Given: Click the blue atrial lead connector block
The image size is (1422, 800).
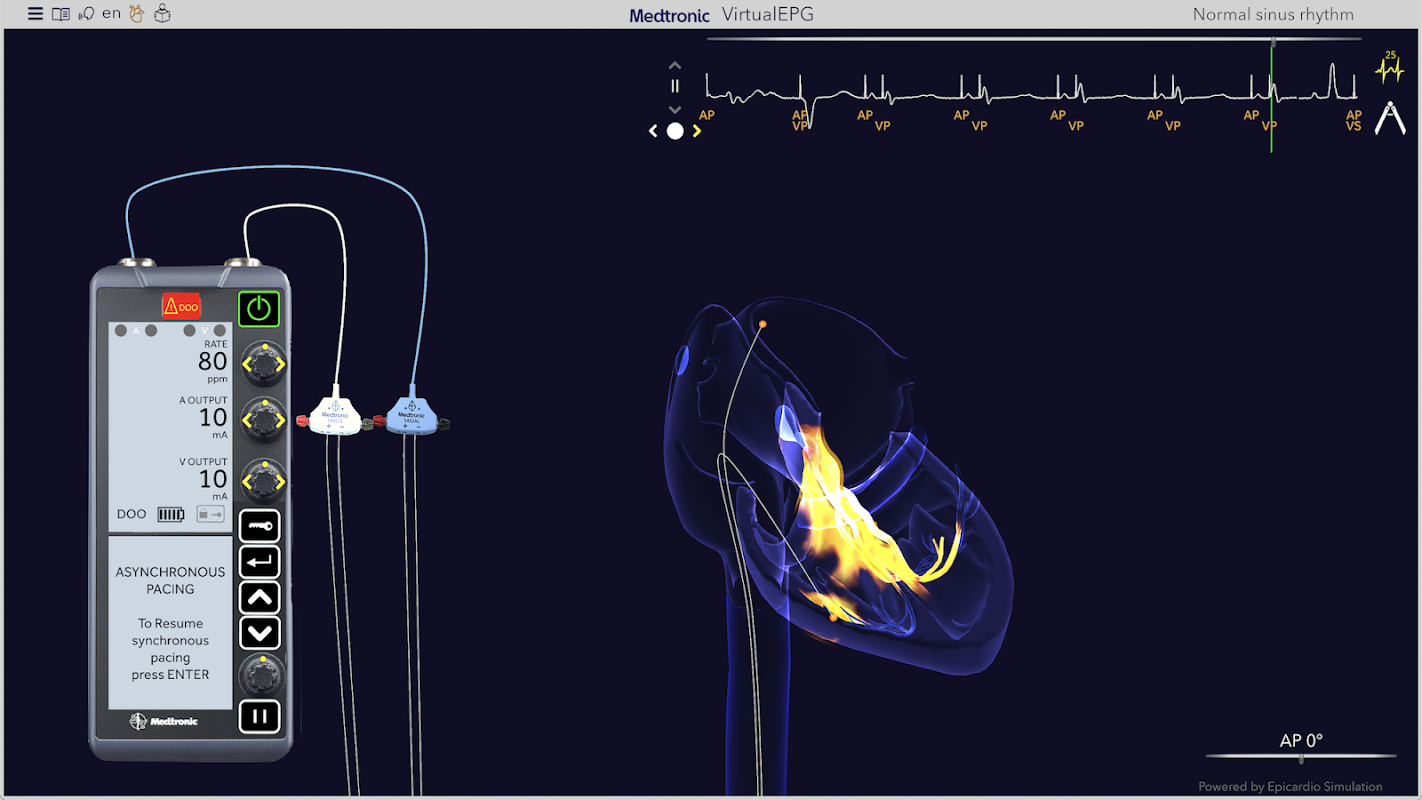Looking at the screenshot, I should [412, 415].
